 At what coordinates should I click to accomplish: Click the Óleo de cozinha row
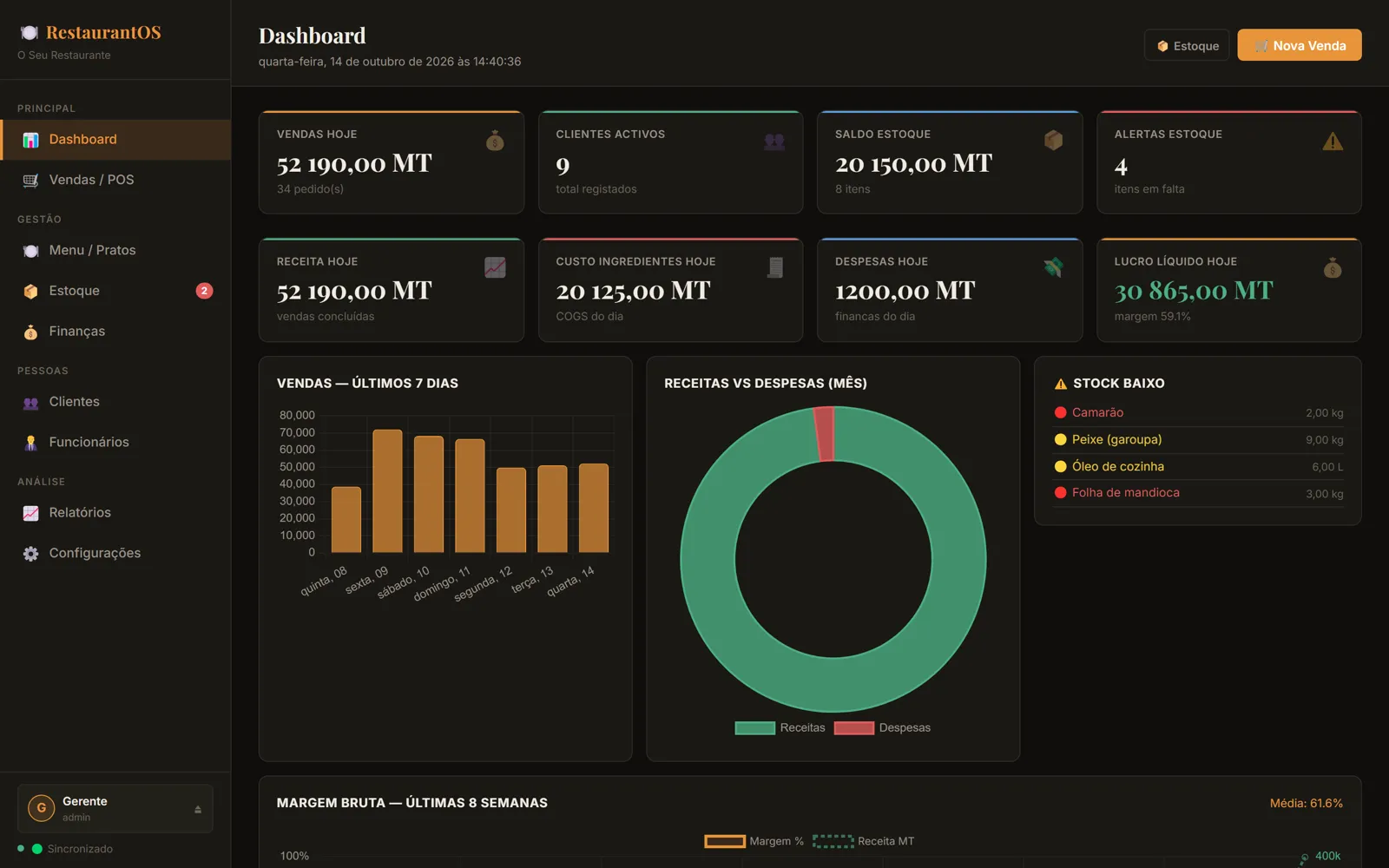pos(1198,467)
